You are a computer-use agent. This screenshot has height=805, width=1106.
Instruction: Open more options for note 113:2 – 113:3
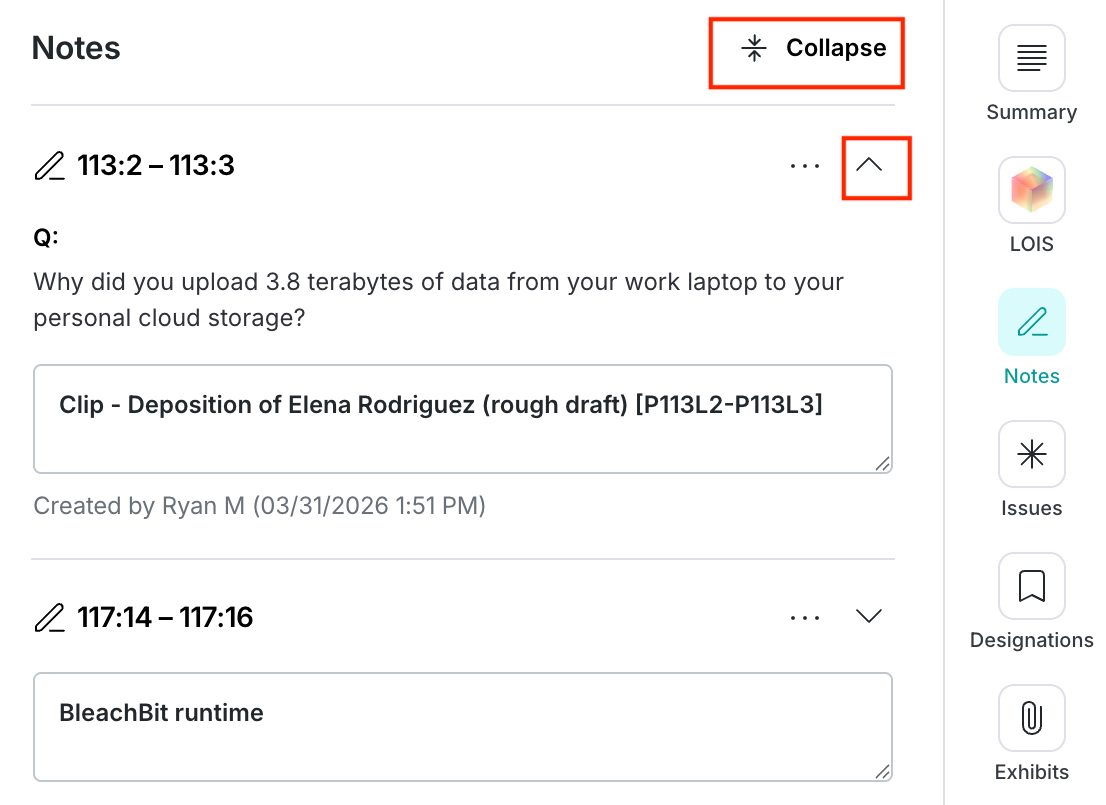click(x=805, y=167)
